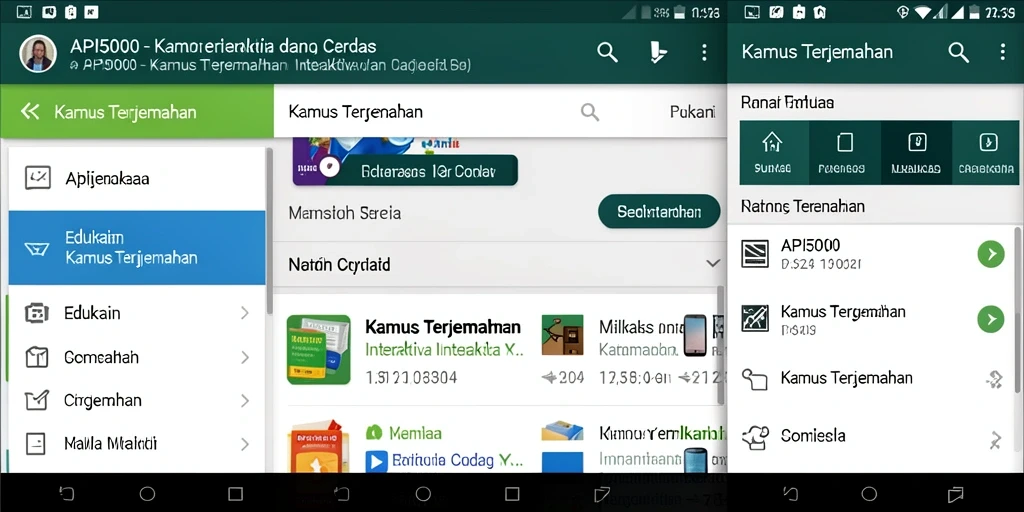Switch to the Sunkas home tab
Screen dimensions: 1024x512
[773, 153]
